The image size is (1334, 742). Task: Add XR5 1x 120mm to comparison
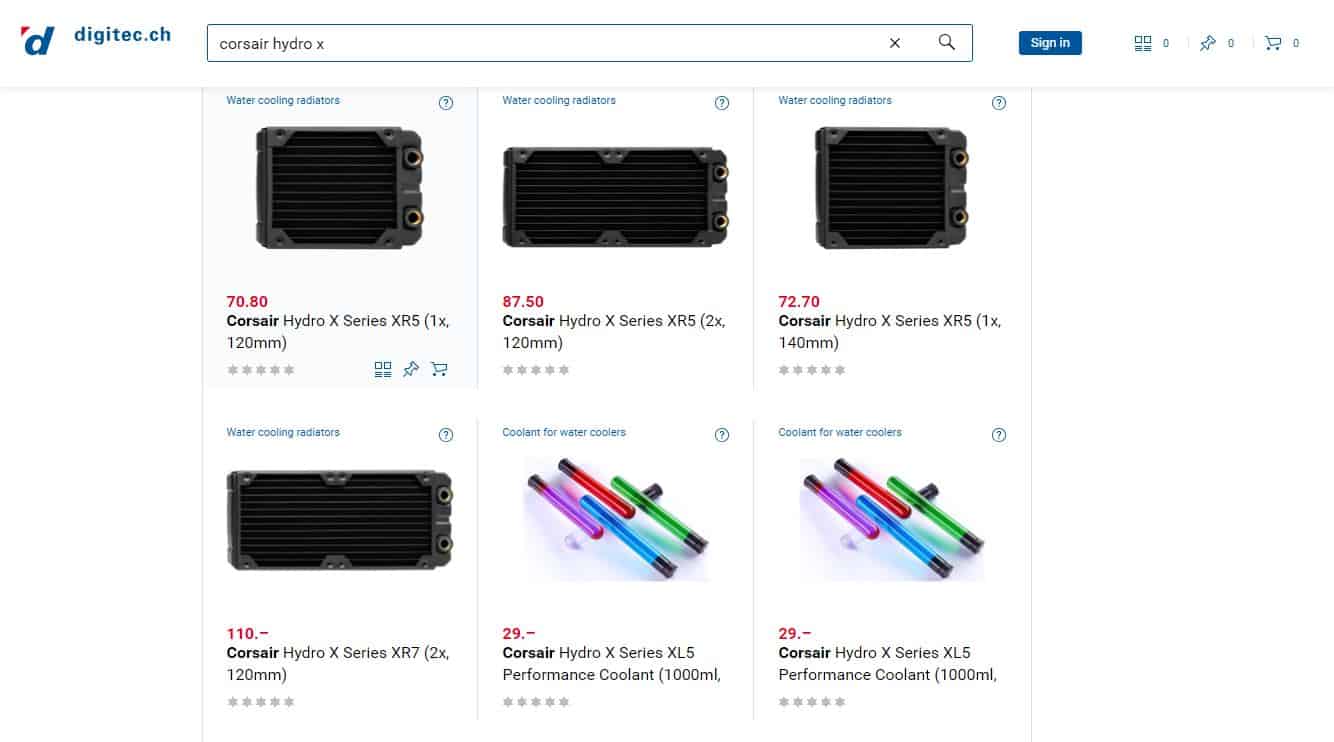(383, 370)
